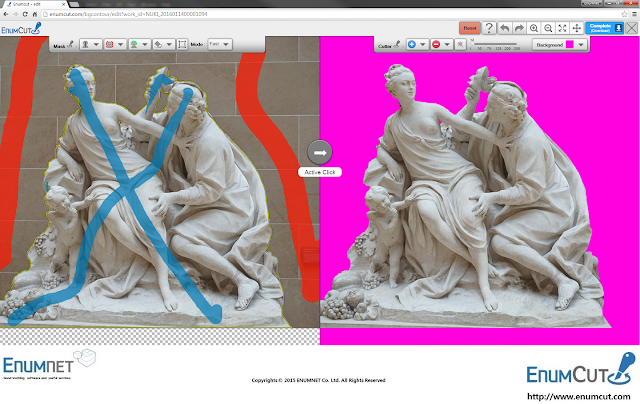Reload the browser page
This screenshot has width=640, height=404.
coord(25,14)
